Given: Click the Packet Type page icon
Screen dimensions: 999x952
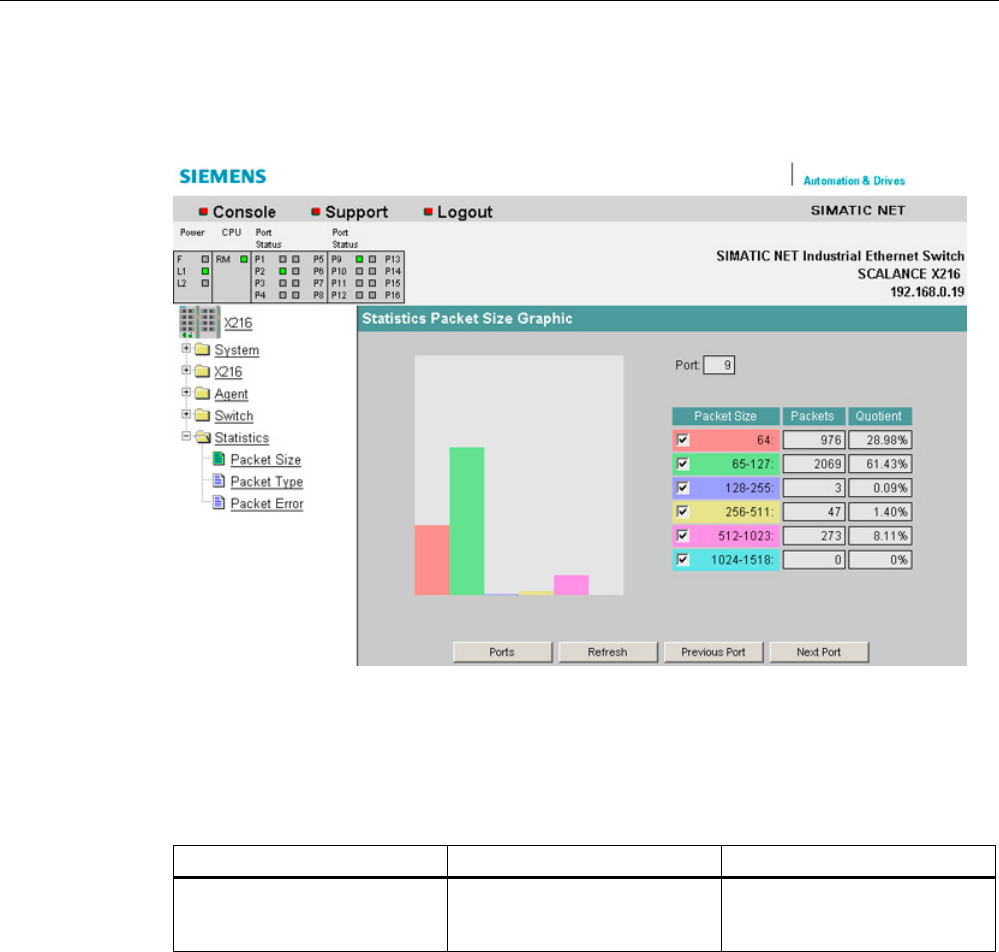Looking at the screenshot, I should tap(219, 480).
